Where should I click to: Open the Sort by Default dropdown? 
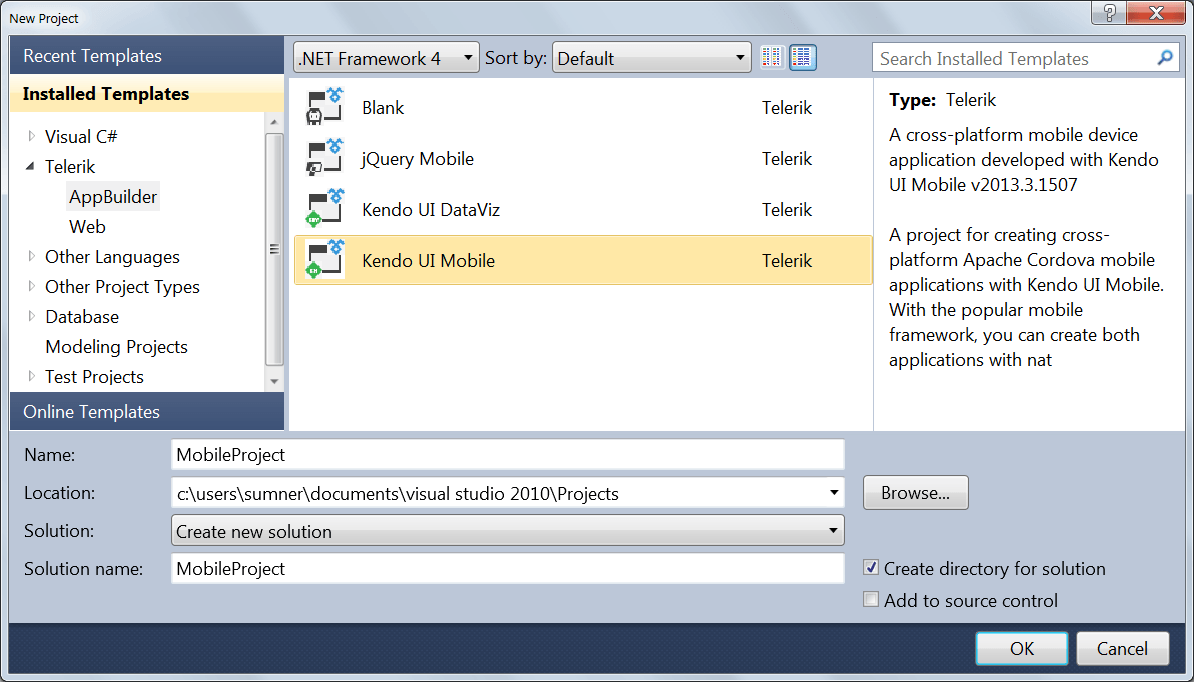click(652, 58)
